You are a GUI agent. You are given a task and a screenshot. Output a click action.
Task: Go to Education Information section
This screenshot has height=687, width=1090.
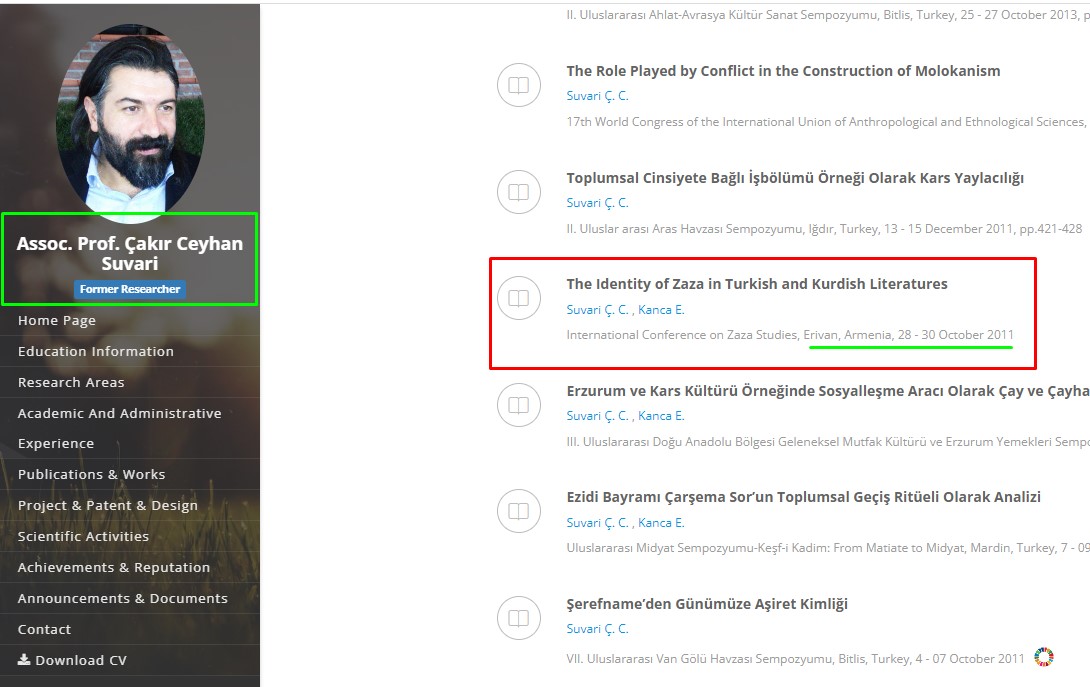(x=95, y=351)
